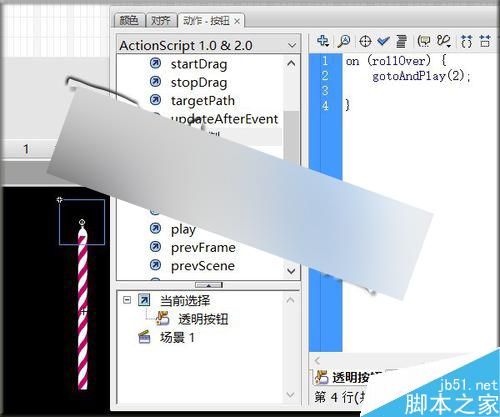500x417 pixels.
Task: Click the gotoAndPlay(2); code line
Action: click(421, 76)
